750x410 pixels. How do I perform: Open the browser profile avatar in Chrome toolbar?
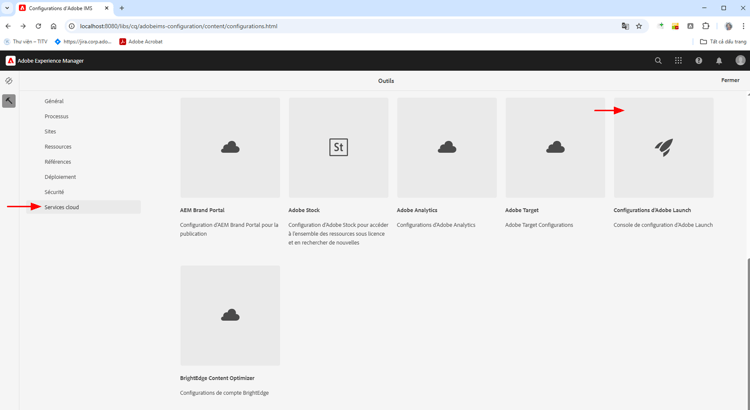pos(728,26)
